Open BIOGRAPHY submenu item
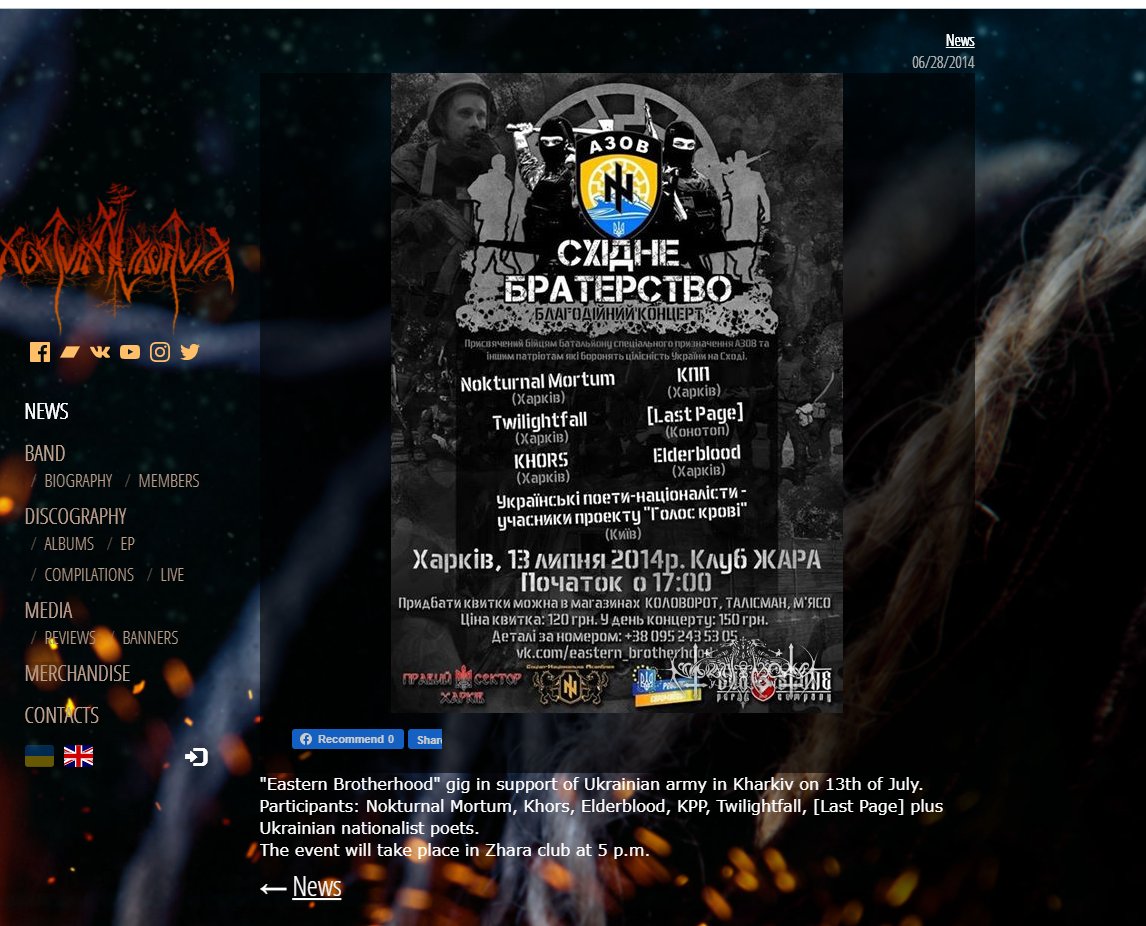Image resolution: width=1146 pixels, height=926 pixels. [x=78, y=481]
